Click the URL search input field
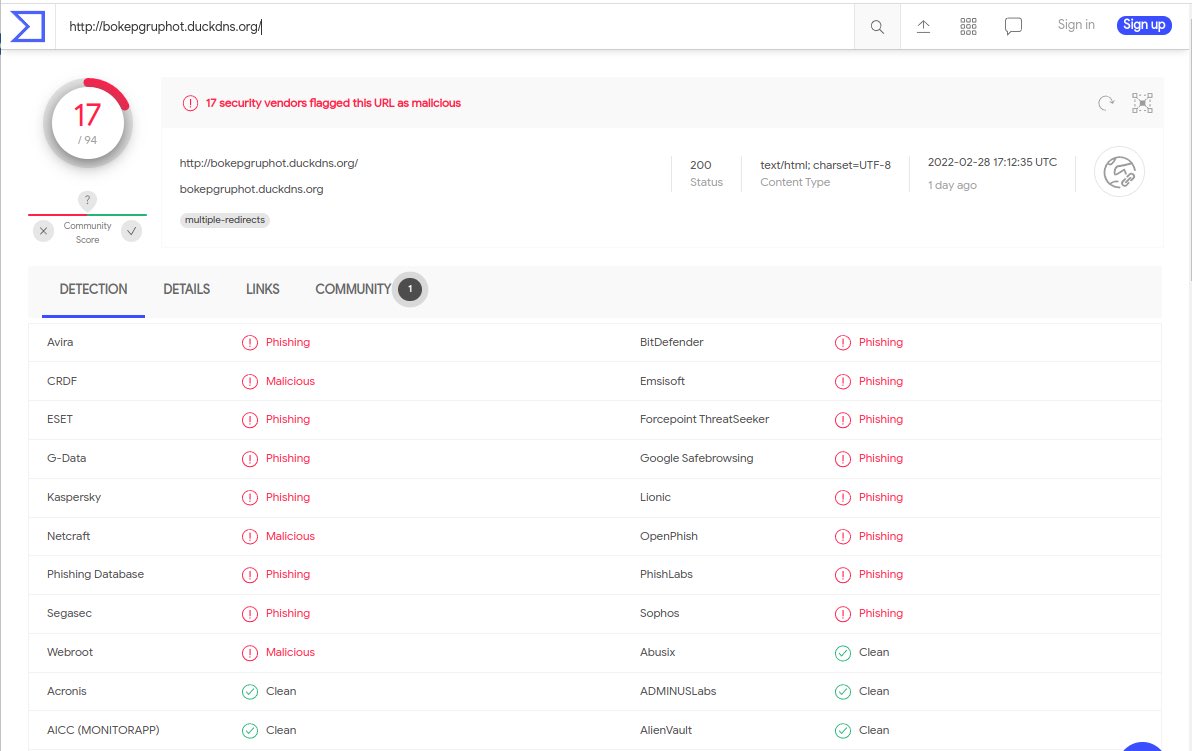Image resolution: width=1192 pixels, height=751 pixels. 455,27
